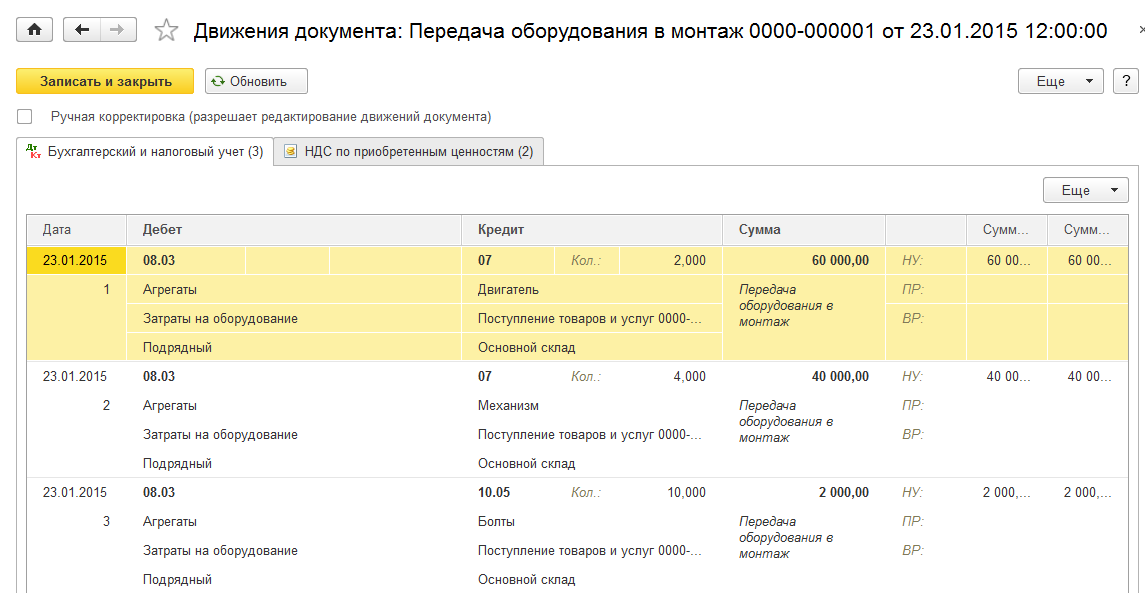Go back with the left arrow
The width and height of the screenshot is (1145, 593).
[x=82, y=30]
